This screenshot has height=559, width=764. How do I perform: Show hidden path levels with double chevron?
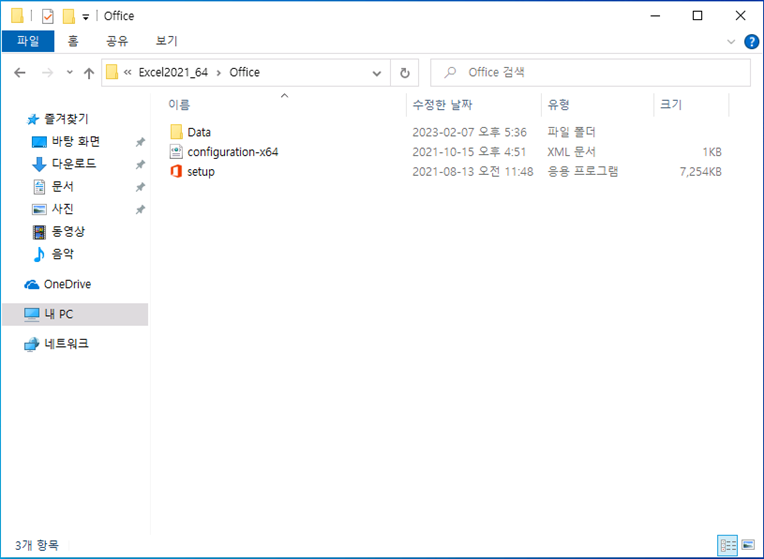pyautogui.click(x=128, y=73)
